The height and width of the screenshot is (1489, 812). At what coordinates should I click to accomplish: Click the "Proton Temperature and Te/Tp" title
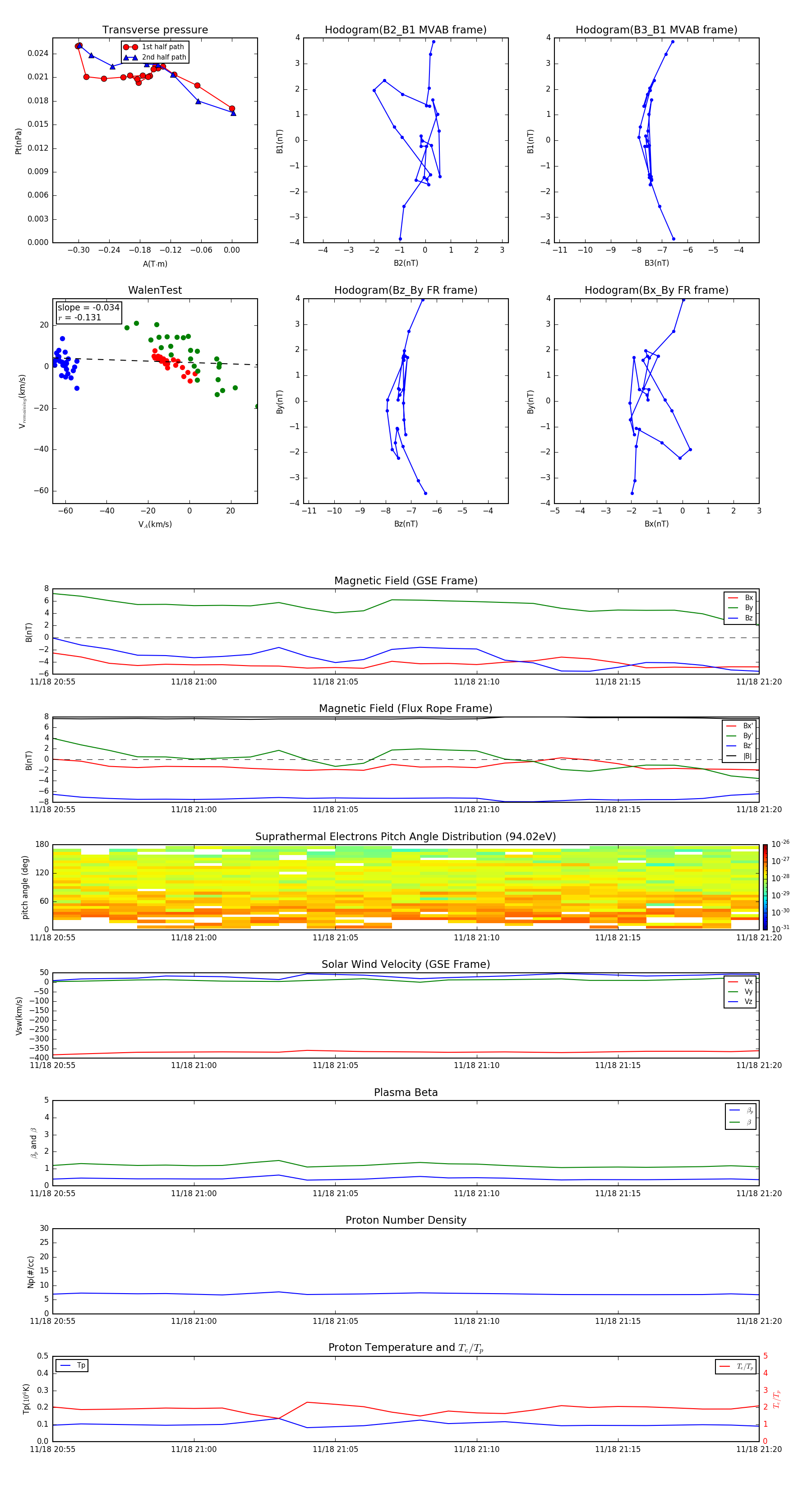point(406,1348)
